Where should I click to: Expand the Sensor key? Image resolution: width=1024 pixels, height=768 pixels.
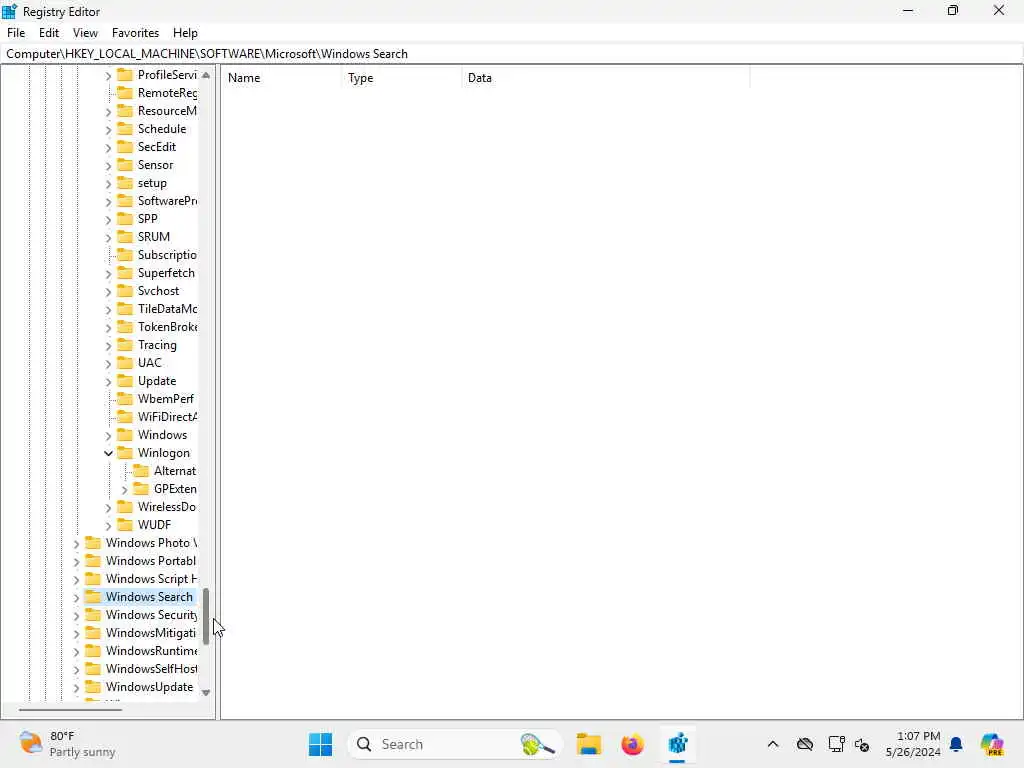pos(108,166)
